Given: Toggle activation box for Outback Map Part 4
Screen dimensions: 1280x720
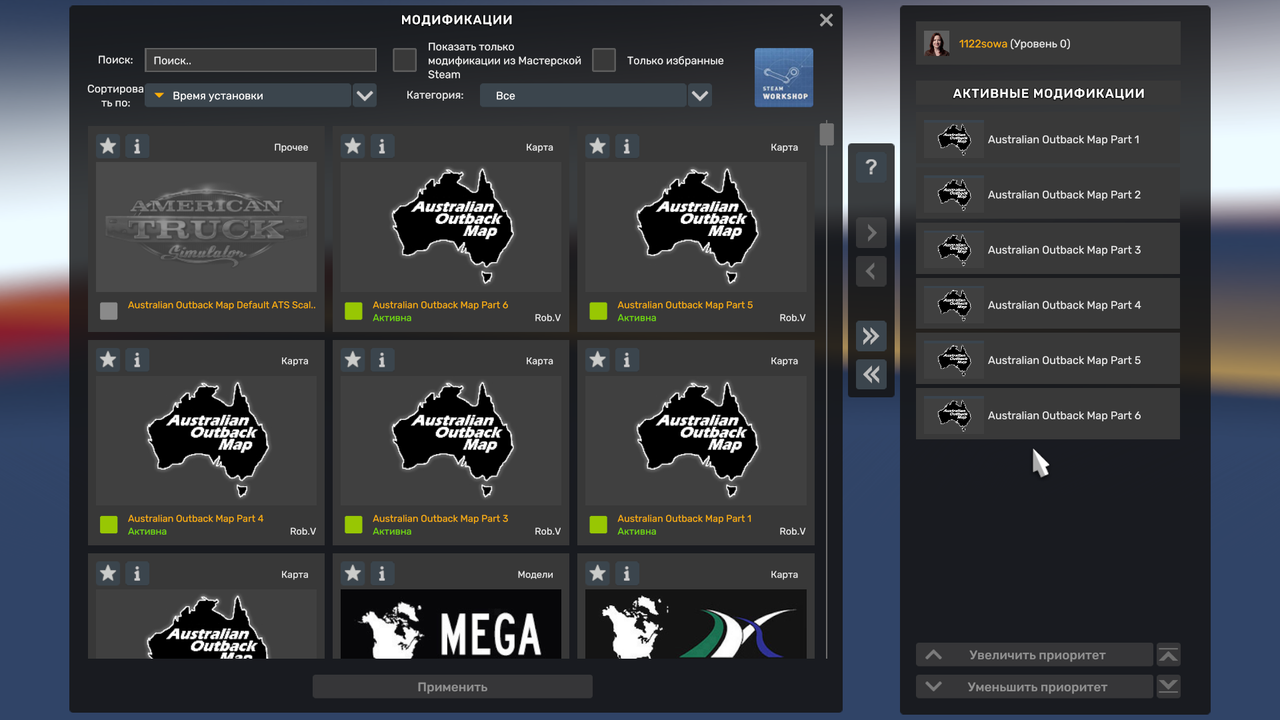Looking at the screenshot, I should pyautogui.click(x=109, y=524).
